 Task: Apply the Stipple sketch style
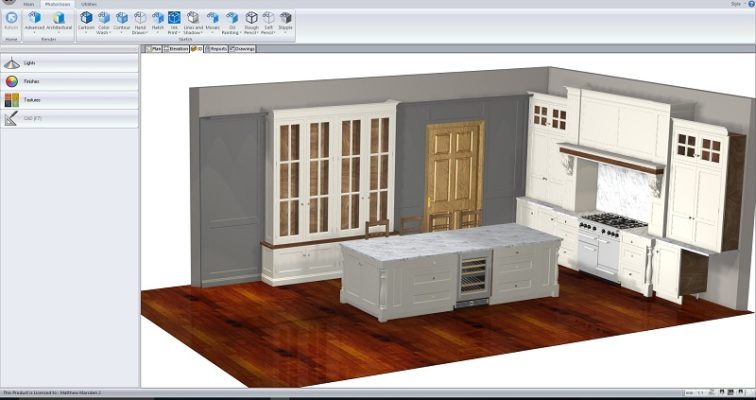coord(285,18)
